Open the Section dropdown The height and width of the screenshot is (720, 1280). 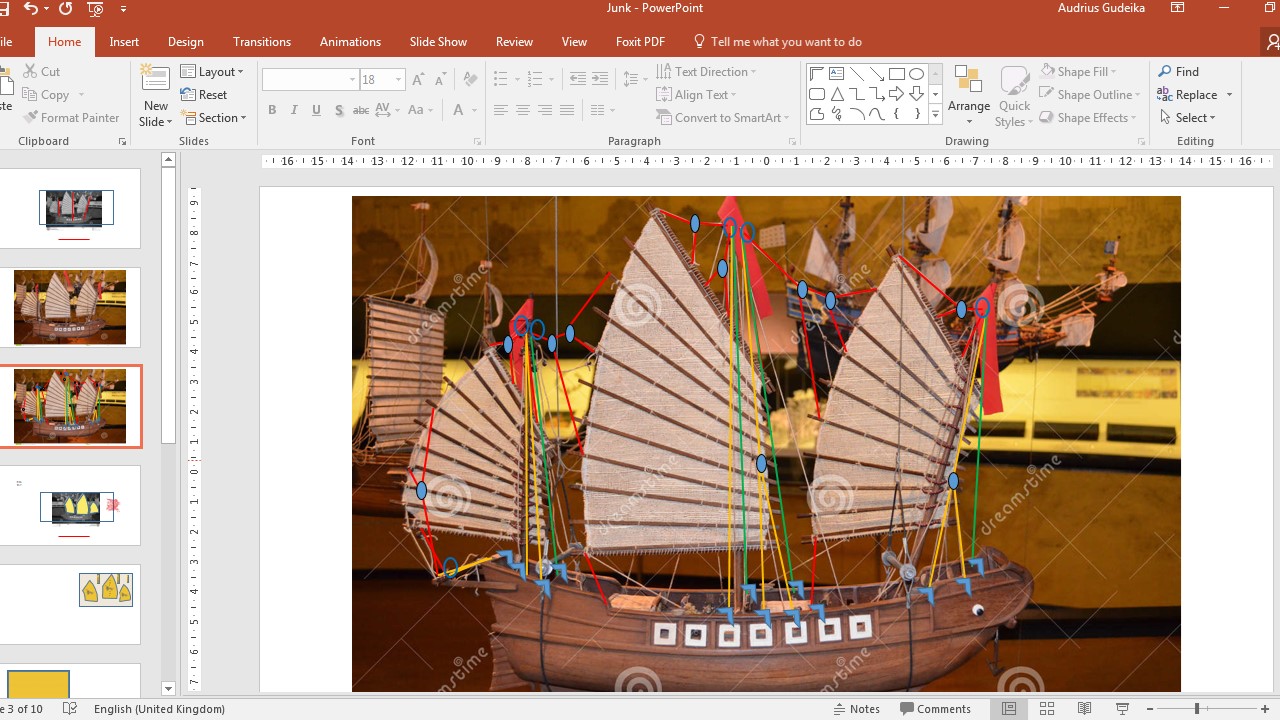pos(214,118)
